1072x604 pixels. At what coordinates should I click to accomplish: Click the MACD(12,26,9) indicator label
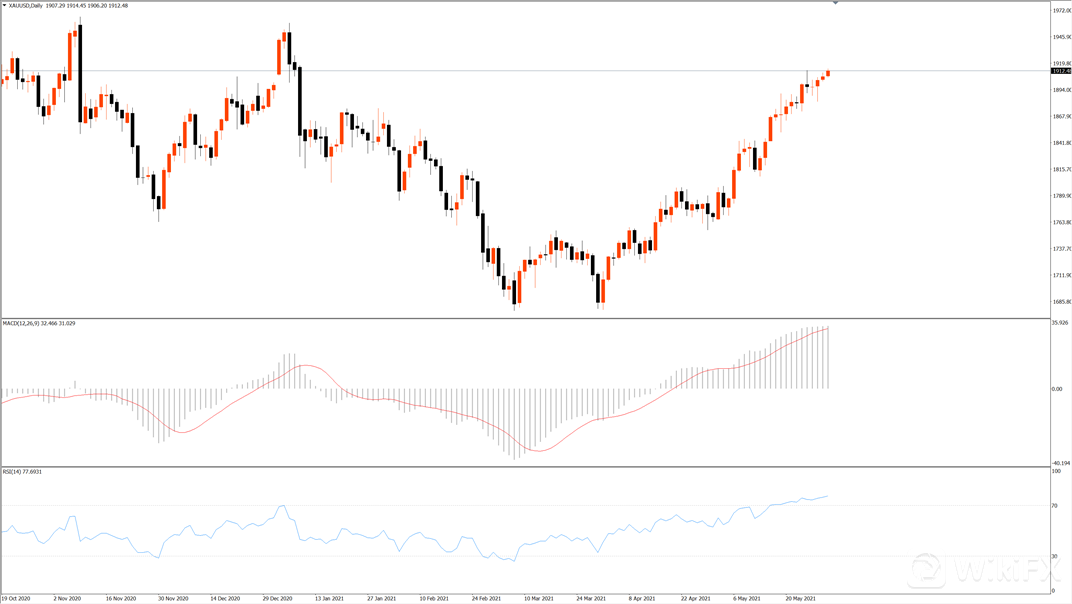click(24, 323)
